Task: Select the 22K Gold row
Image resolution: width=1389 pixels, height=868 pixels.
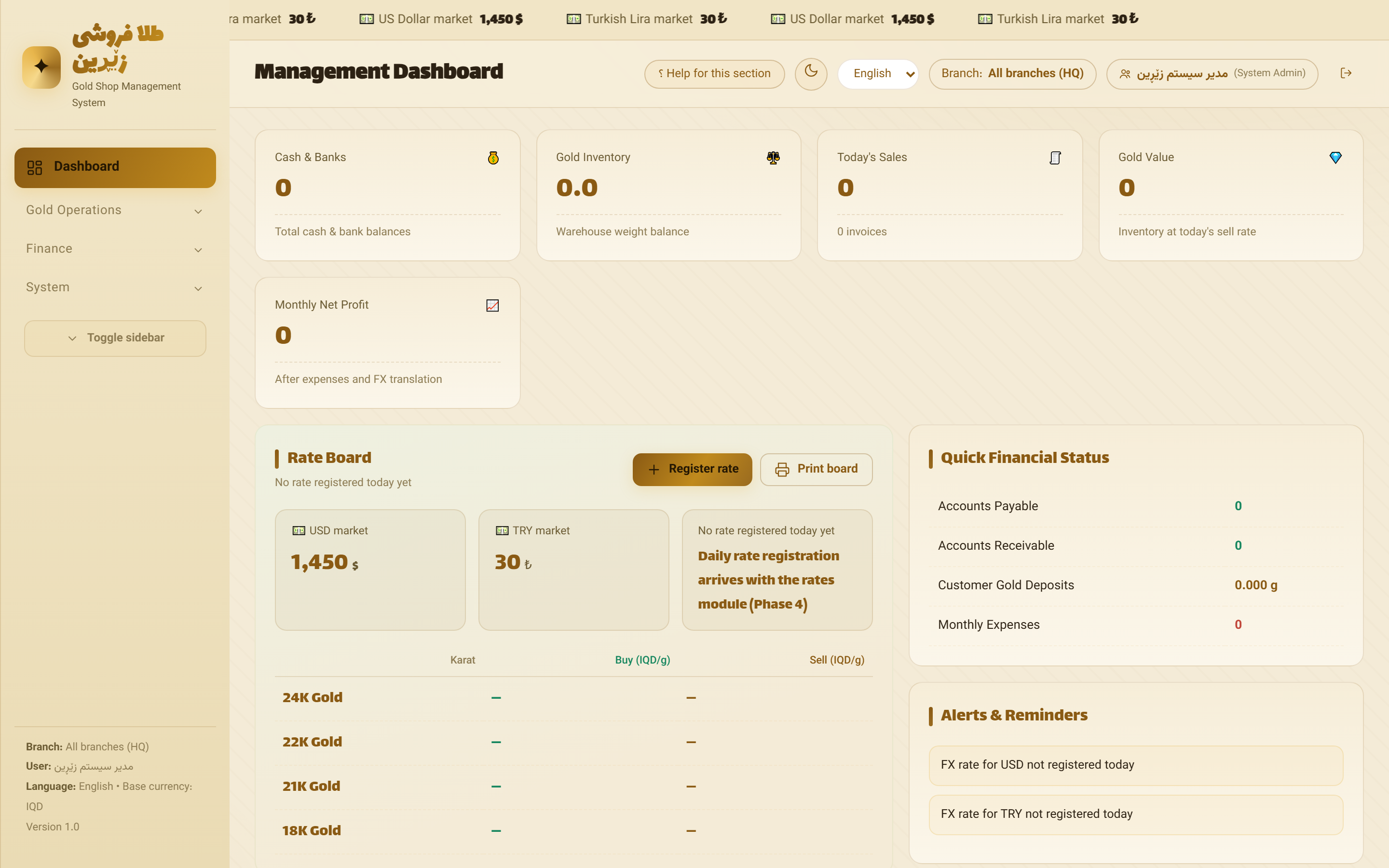Action: [x=574, y=742]
